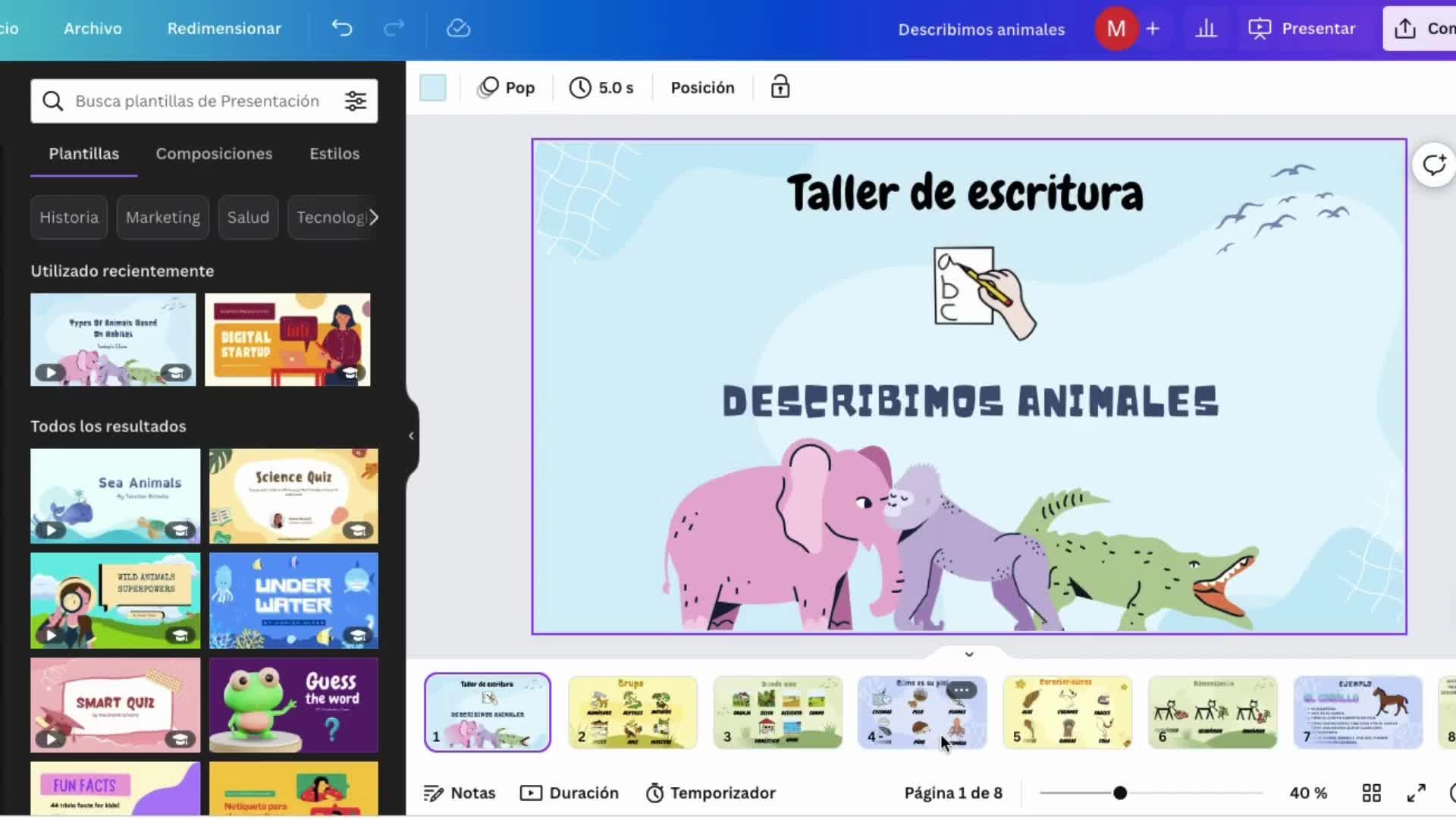Image resolution: width=1456 pixels, height=819 pixels.
Task: Click the cloud save status icon
Action: [458, 29]
